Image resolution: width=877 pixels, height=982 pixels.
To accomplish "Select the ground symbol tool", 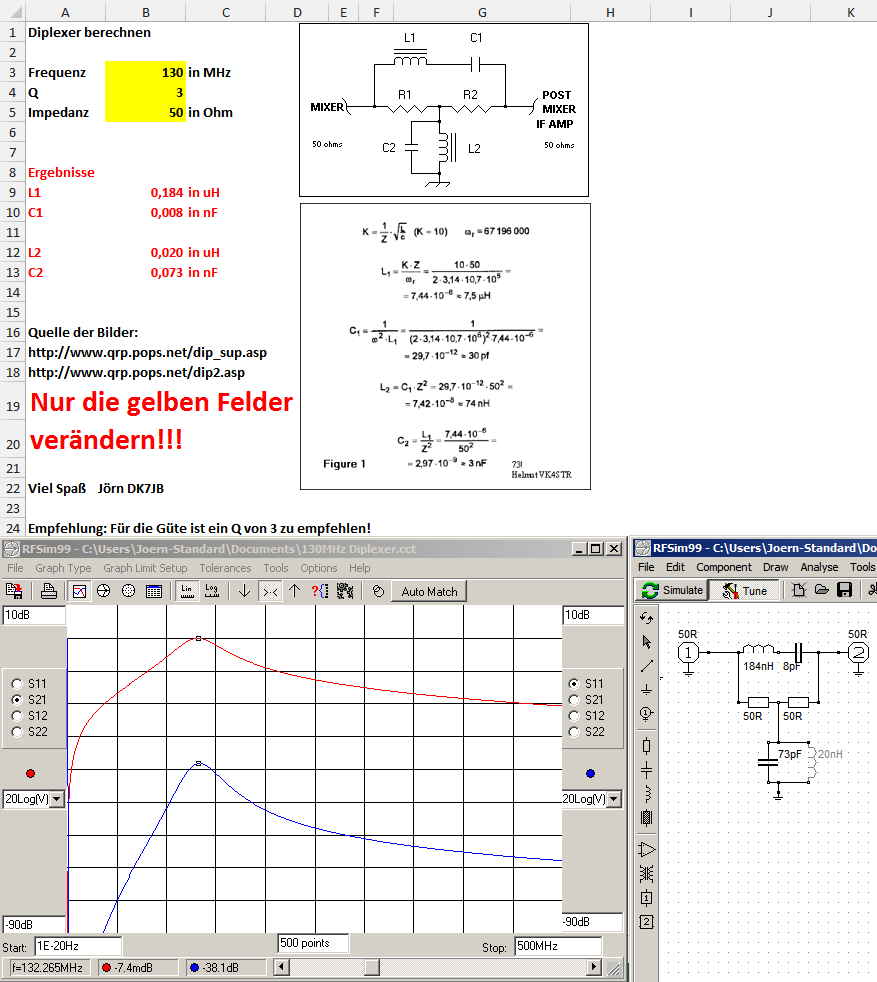I will pyautogui.click(x=646, y=690).
